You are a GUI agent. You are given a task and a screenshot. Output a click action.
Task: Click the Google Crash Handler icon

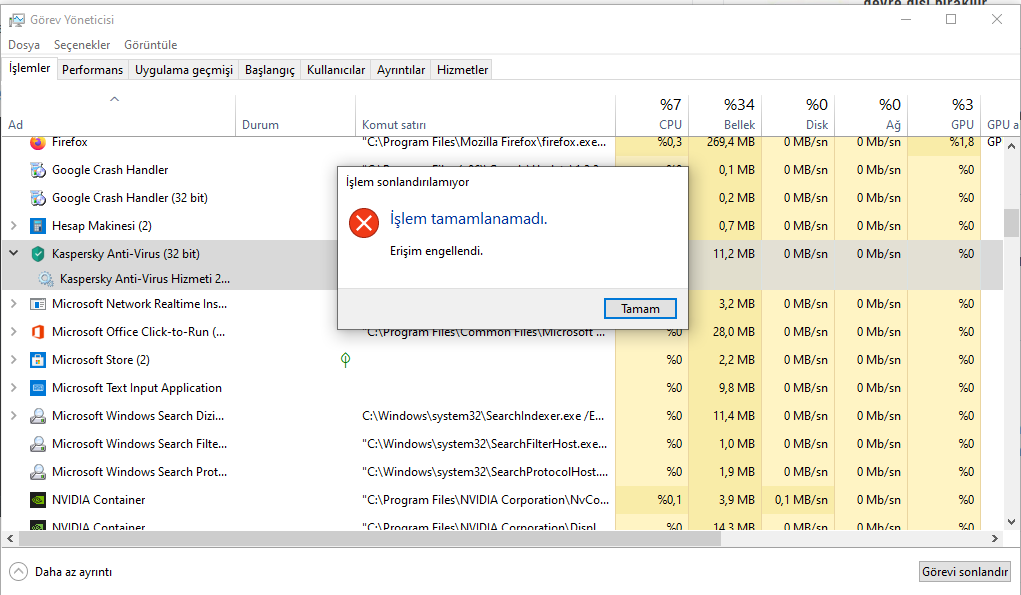click(x=38, y=170)
